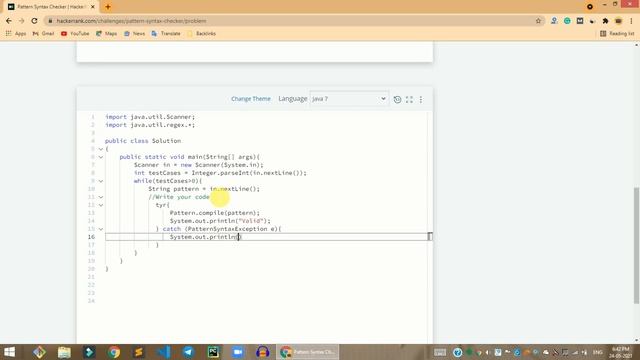The width and height of the screenshot is (640, 360).
Task: Click the green Grammarly extension icon
Action: (567, 21)
